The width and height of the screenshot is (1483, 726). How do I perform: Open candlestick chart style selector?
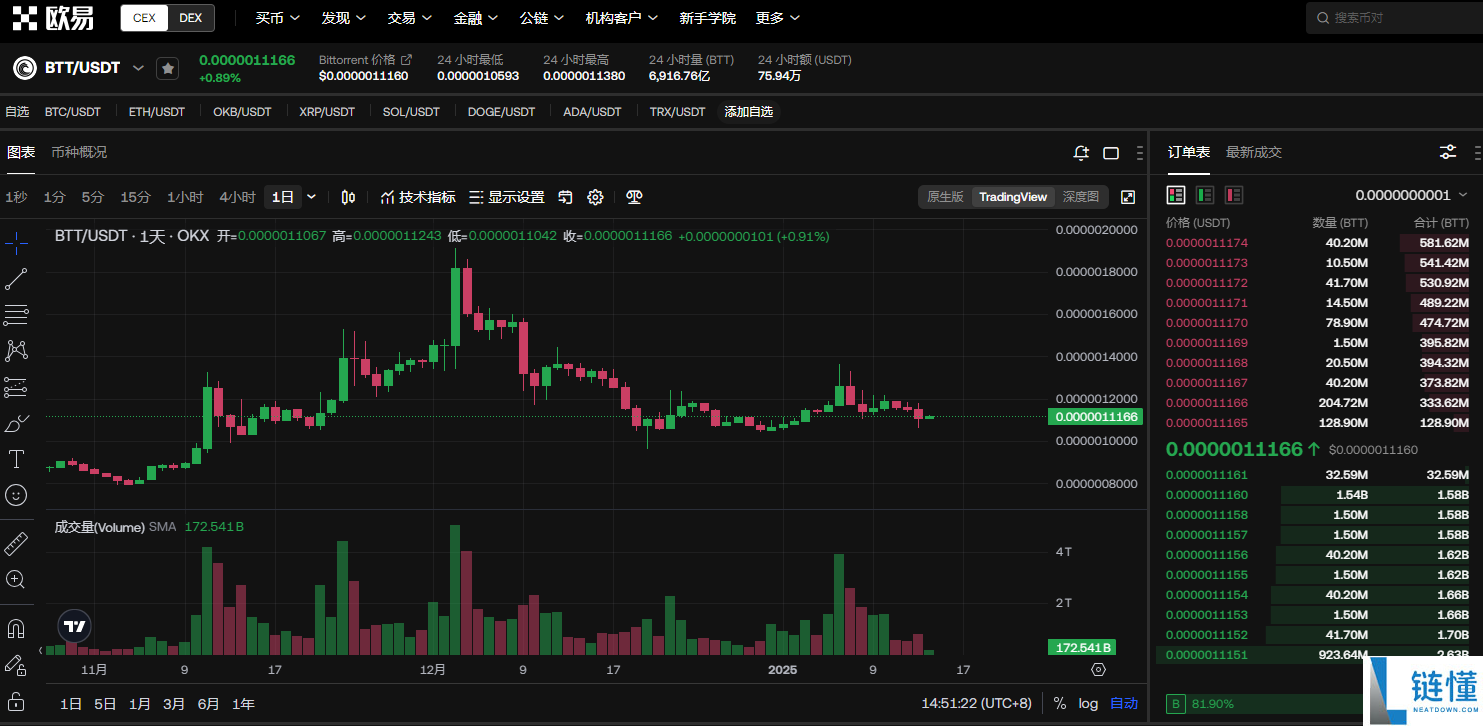(x=348, y=197)
